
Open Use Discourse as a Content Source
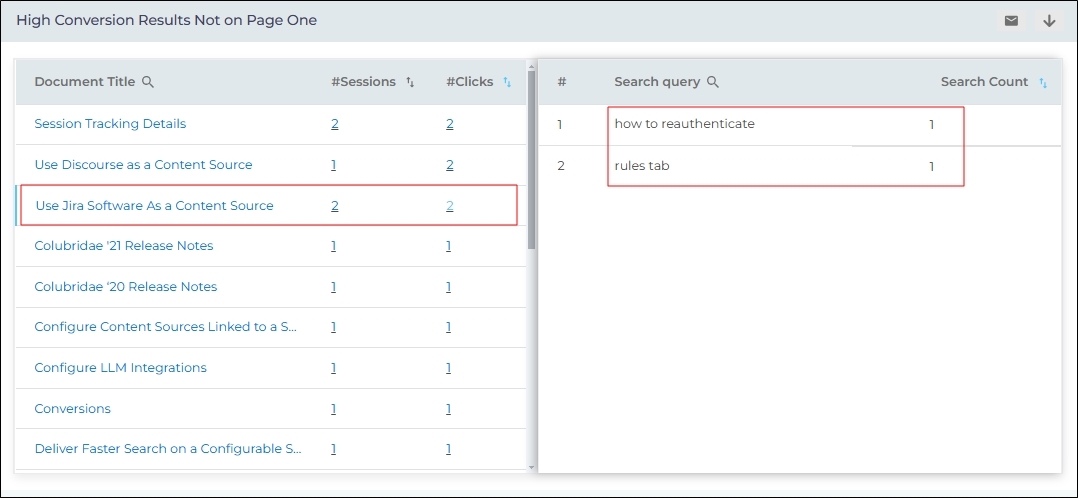(143, 165)
